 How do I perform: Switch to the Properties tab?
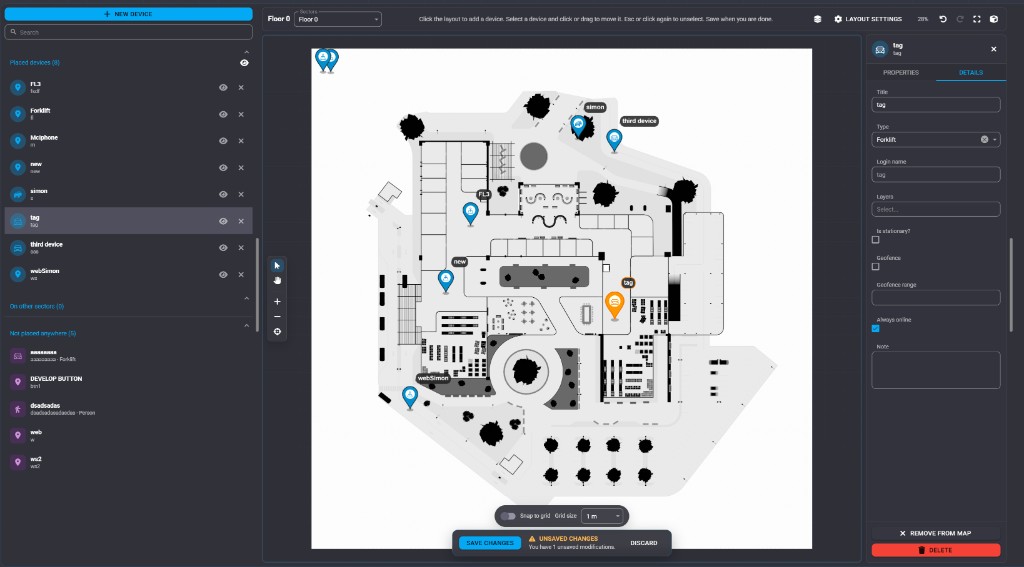[901, 73]
